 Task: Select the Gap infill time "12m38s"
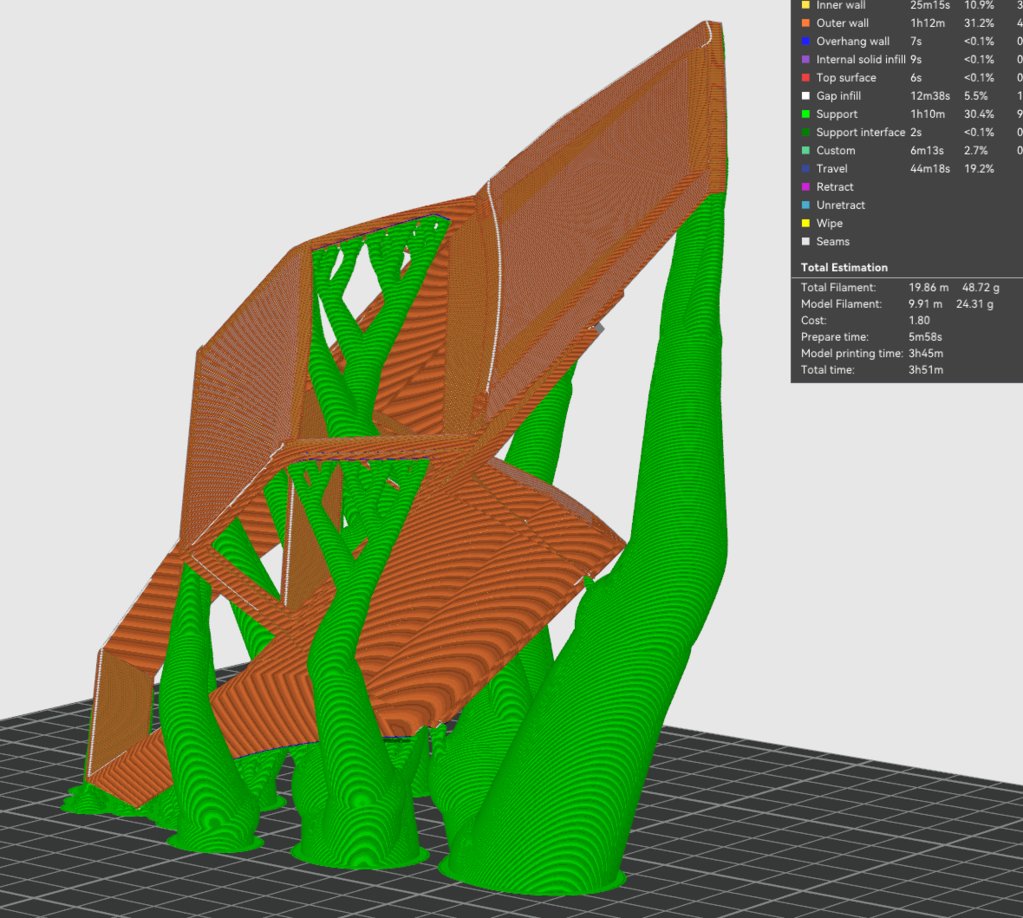click(x=930, y=96)
